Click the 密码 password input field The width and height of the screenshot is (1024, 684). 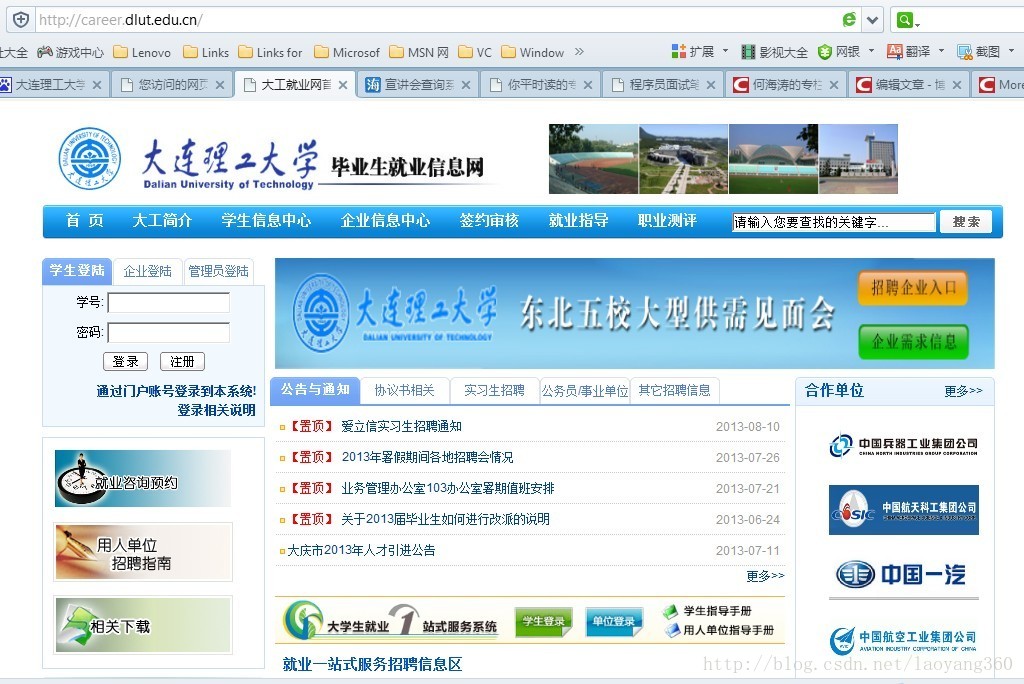168,333
